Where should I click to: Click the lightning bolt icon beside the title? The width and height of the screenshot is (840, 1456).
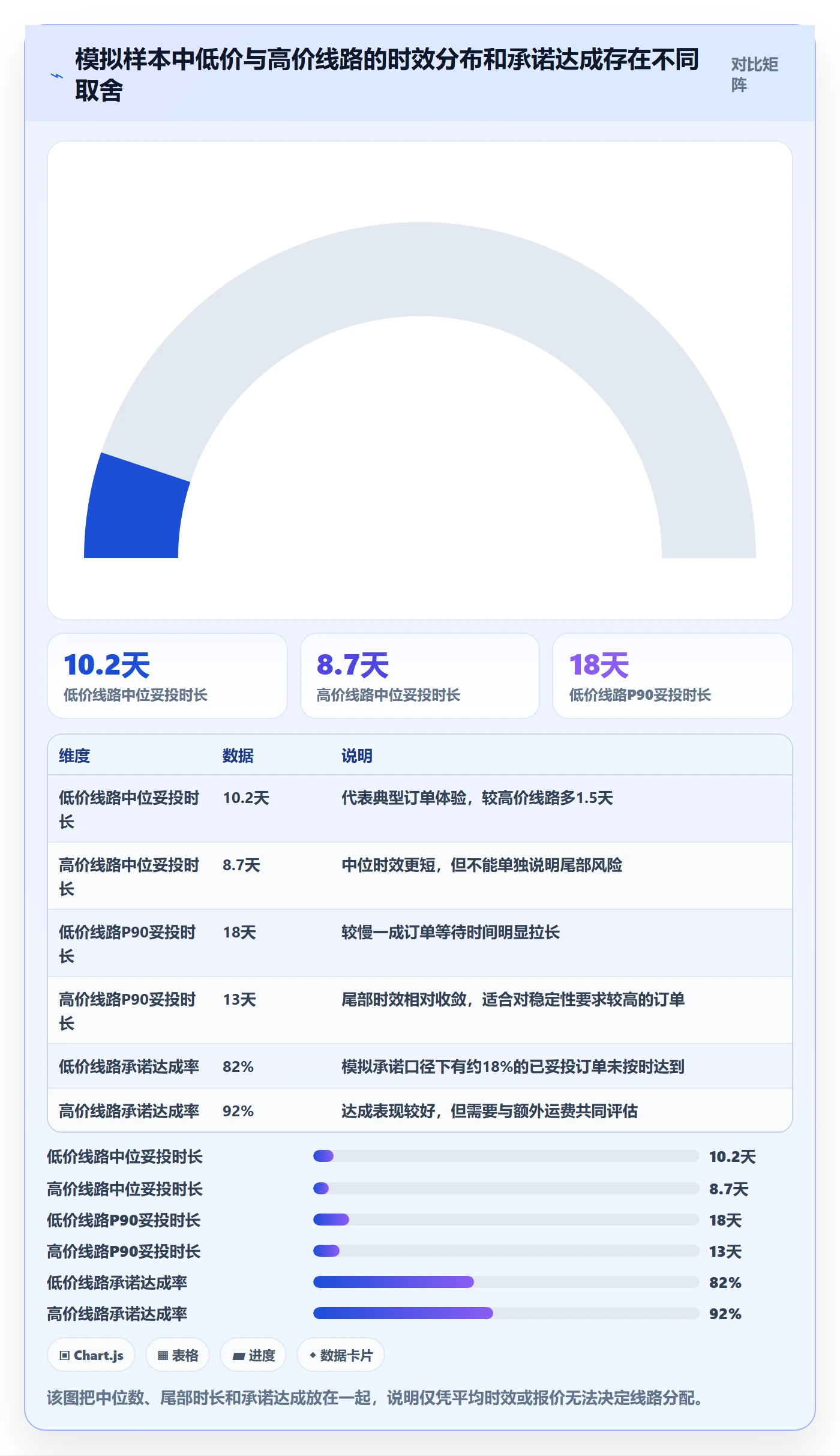56,76
